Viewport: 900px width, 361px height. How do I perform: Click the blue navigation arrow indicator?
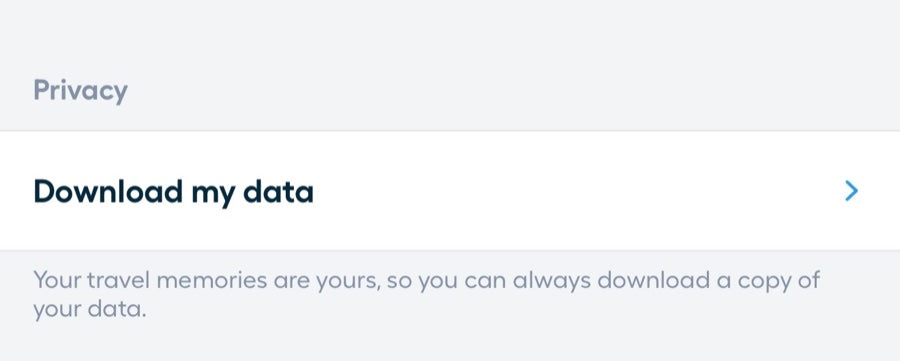pos(851,191)
